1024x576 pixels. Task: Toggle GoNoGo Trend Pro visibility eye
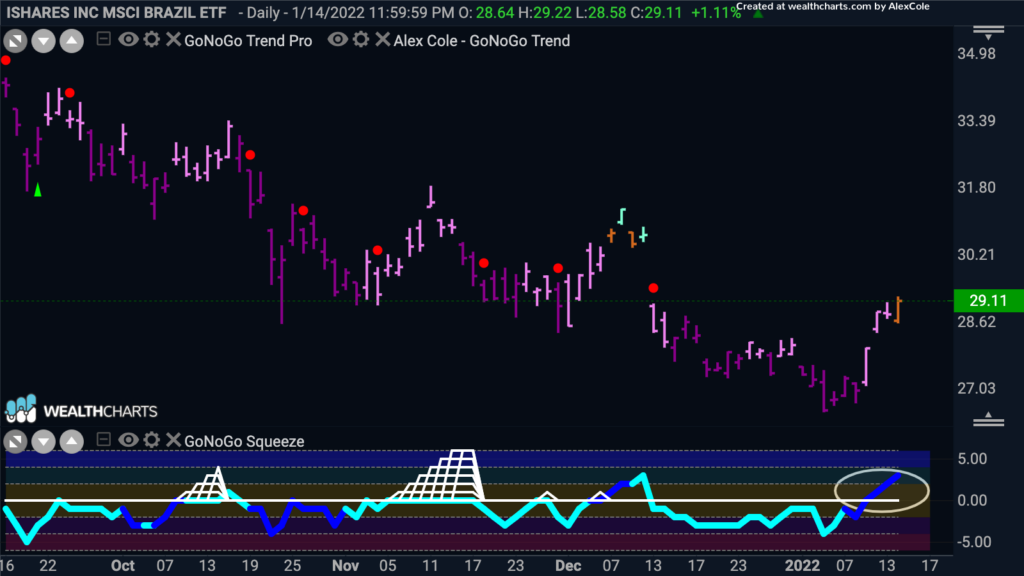128,40
